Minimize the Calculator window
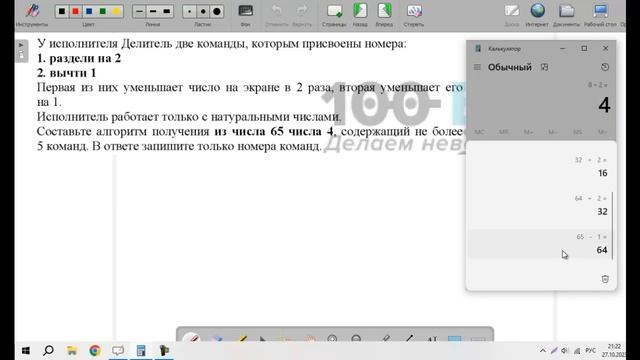 [562, 48]
